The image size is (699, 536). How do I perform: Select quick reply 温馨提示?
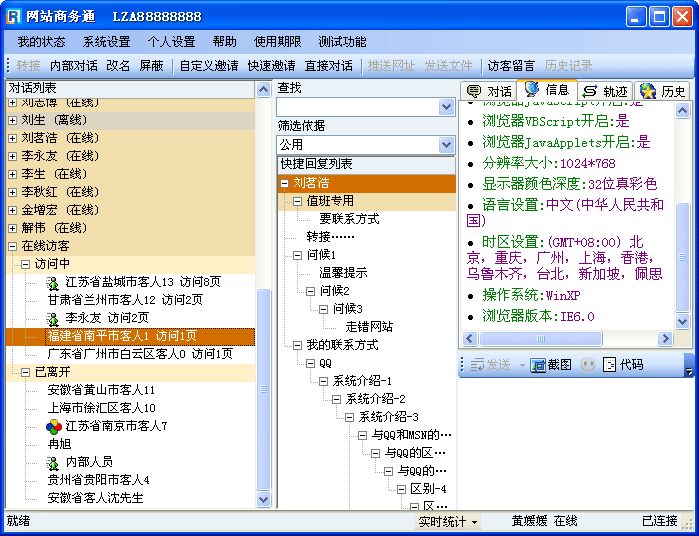(343, 273)
